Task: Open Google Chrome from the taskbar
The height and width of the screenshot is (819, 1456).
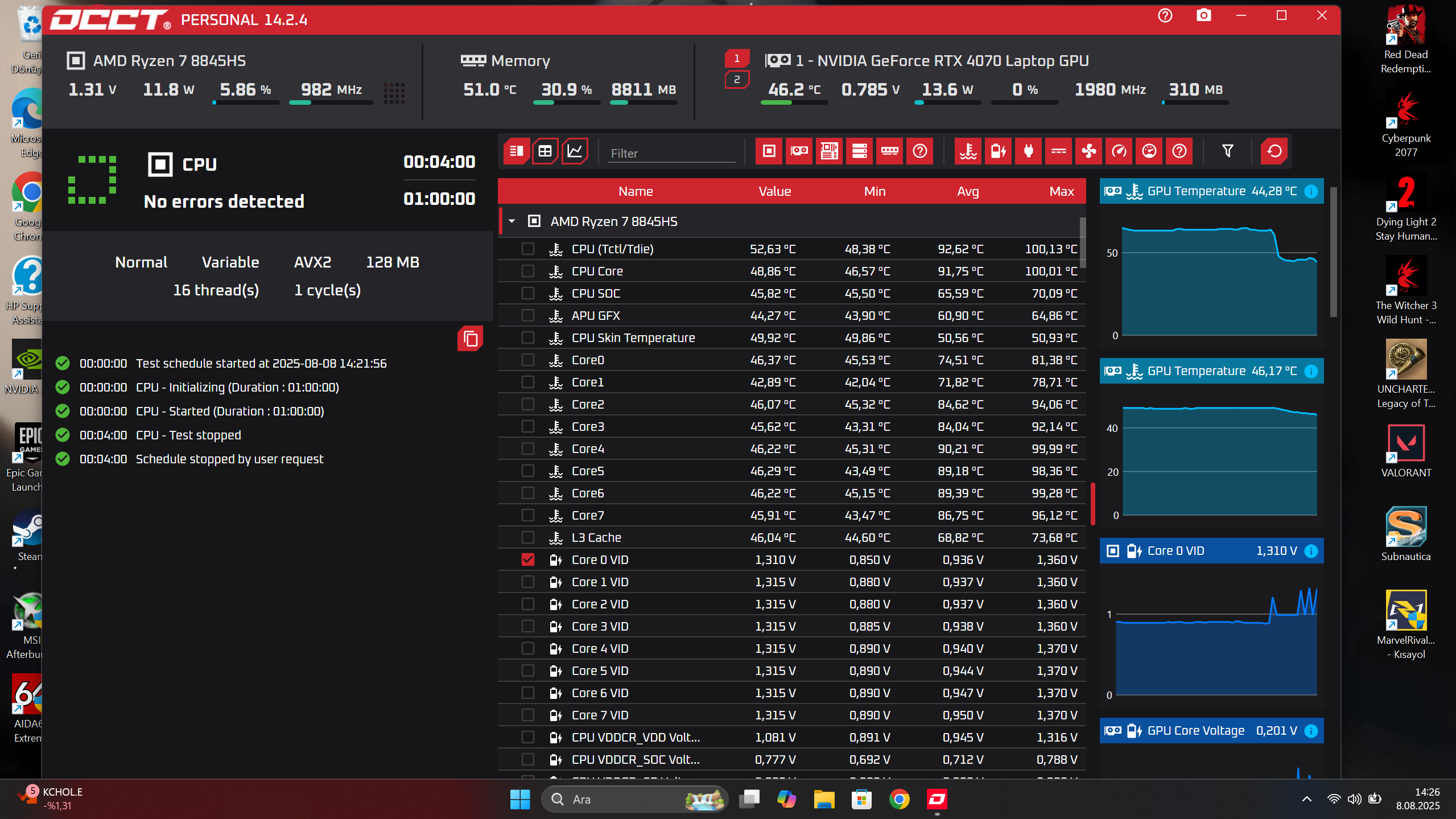Action: point(899,799)
